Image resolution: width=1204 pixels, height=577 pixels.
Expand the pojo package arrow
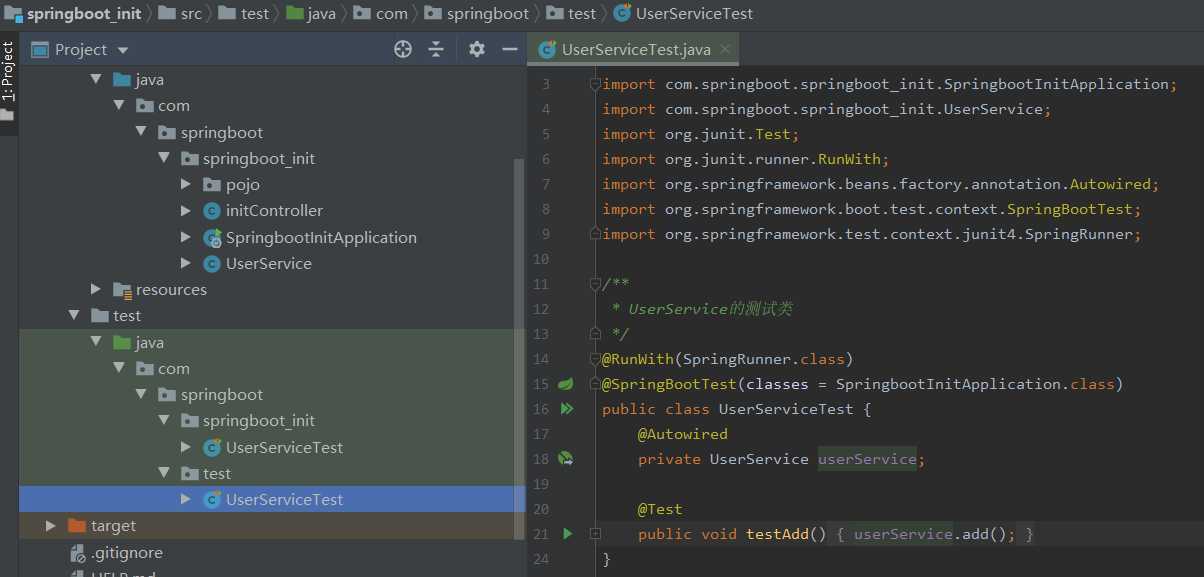(x=186, y=184)
